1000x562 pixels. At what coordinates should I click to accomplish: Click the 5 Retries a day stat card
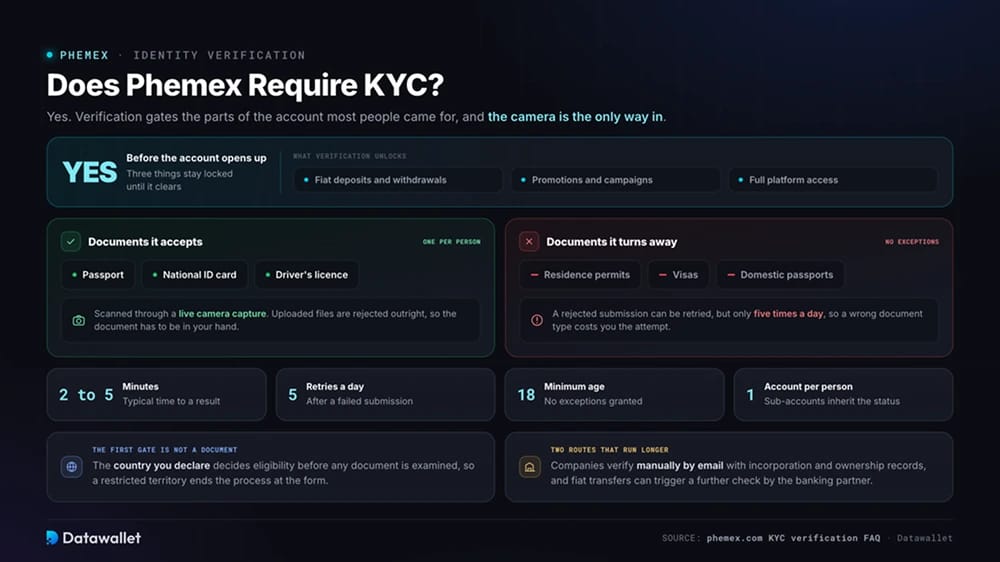click(385, 394)
